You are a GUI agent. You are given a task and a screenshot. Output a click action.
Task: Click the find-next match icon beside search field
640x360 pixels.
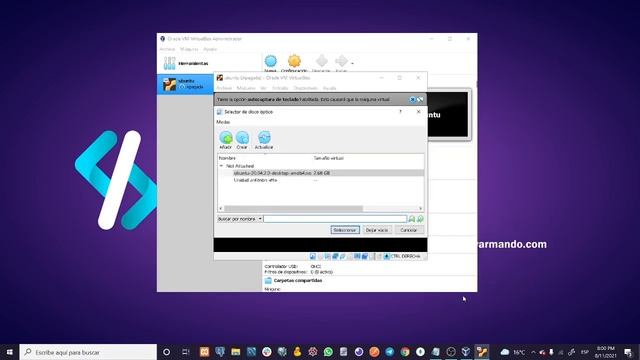click(x=420, y=219)
